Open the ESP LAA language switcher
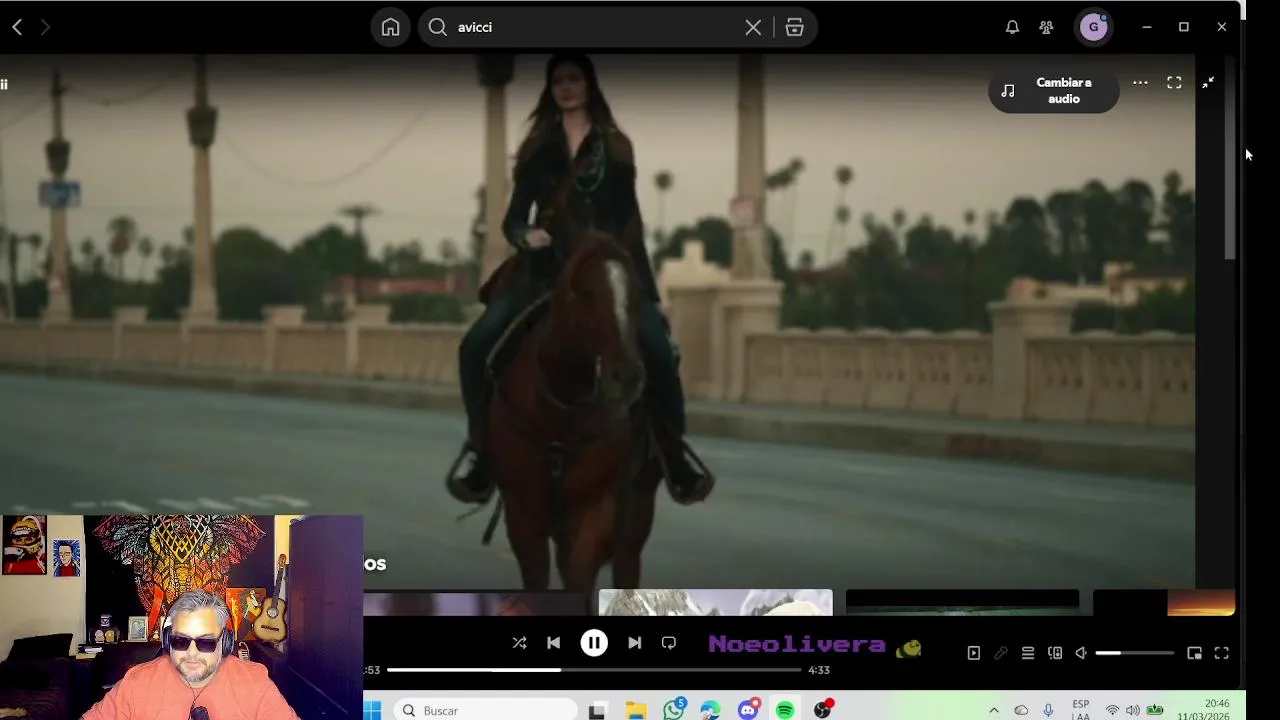This screenshot has height=720, width=1280. (x=1081, y=710)
